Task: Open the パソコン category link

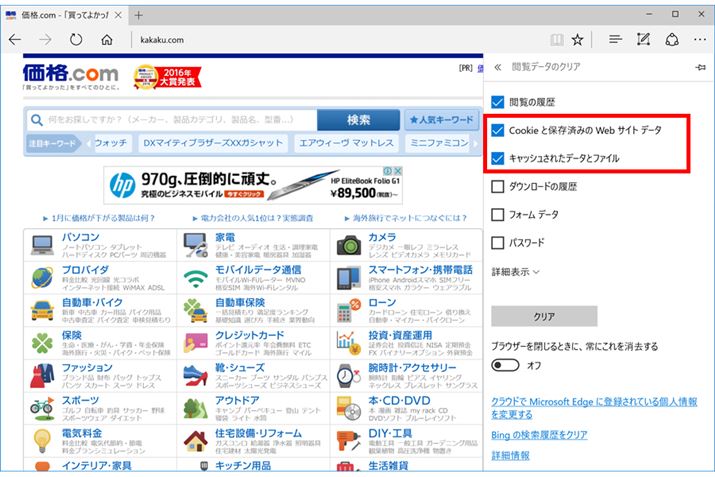Action: 81,237
